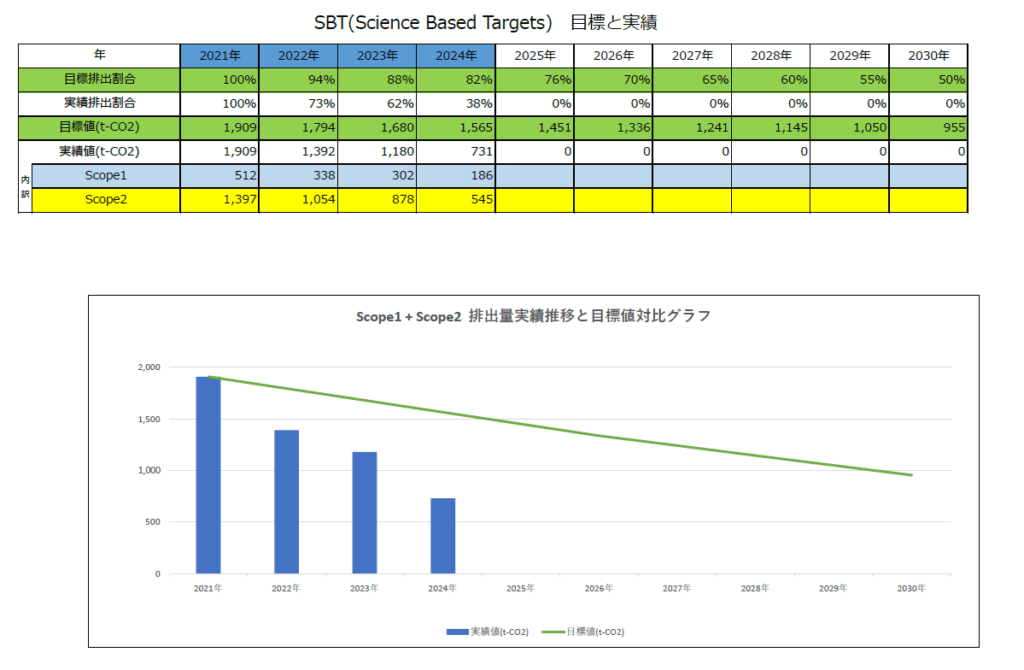1024x670 pixels.
Task: Click the chart title text
Action: pyautogui.click(x=533, y=316)
